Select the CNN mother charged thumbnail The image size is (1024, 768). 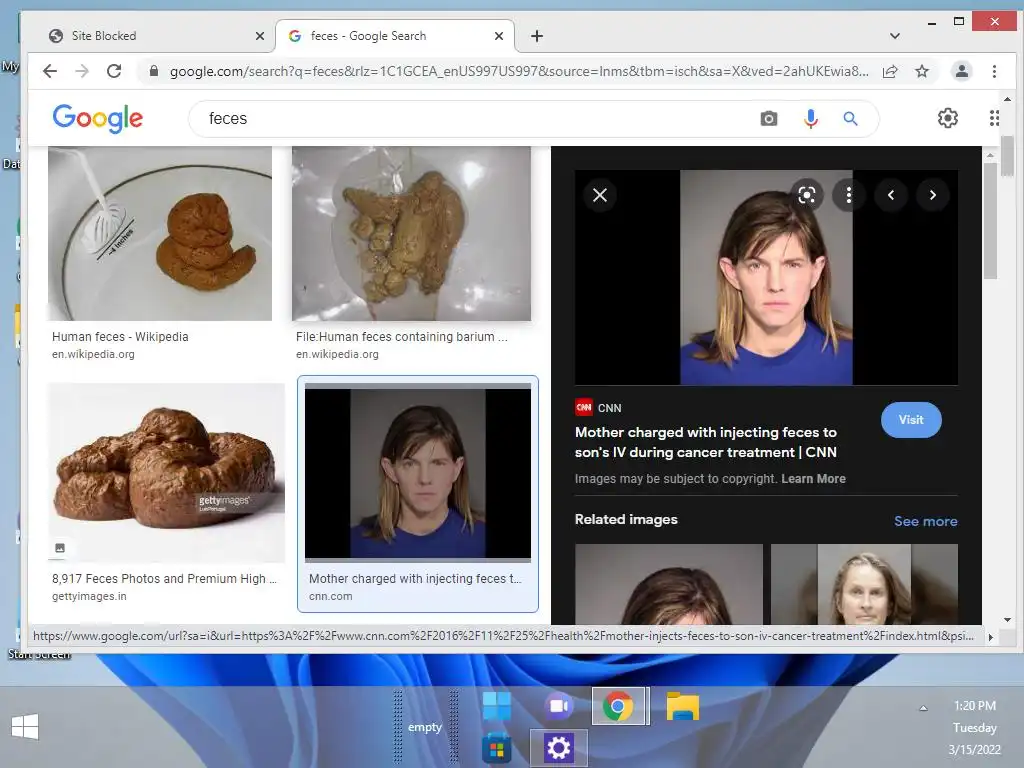coord(418,473)
